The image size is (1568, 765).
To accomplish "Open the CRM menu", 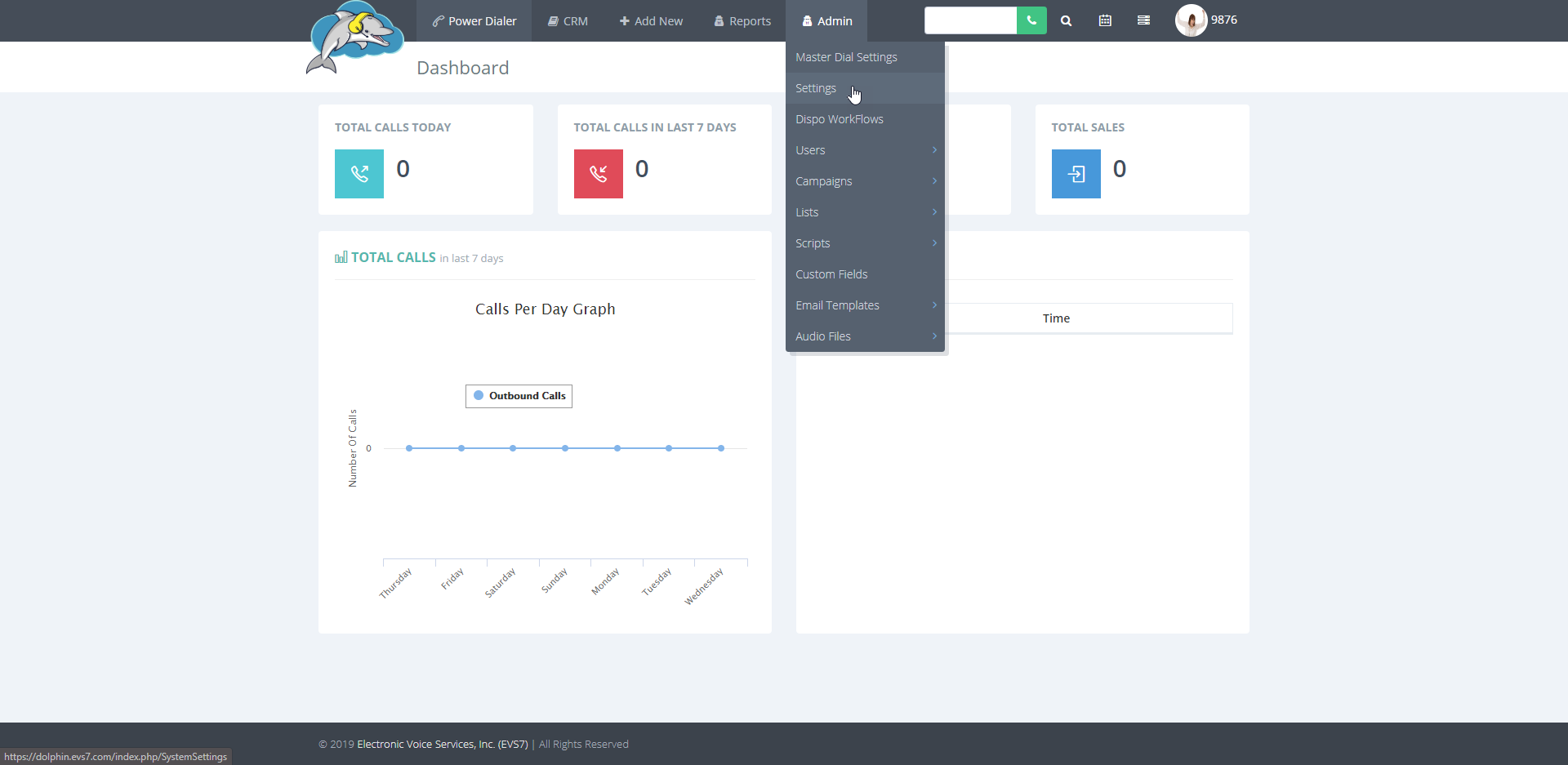I will click(568, 20).
